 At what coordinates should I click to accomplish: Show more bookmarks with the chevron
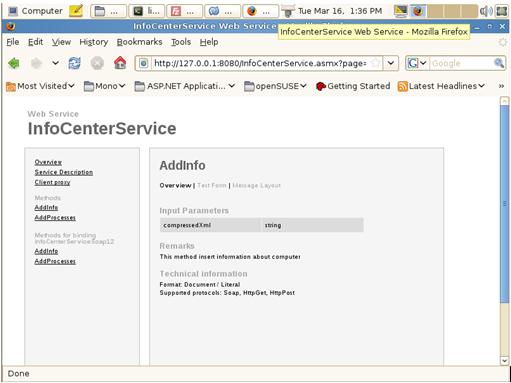click(501, 86)
